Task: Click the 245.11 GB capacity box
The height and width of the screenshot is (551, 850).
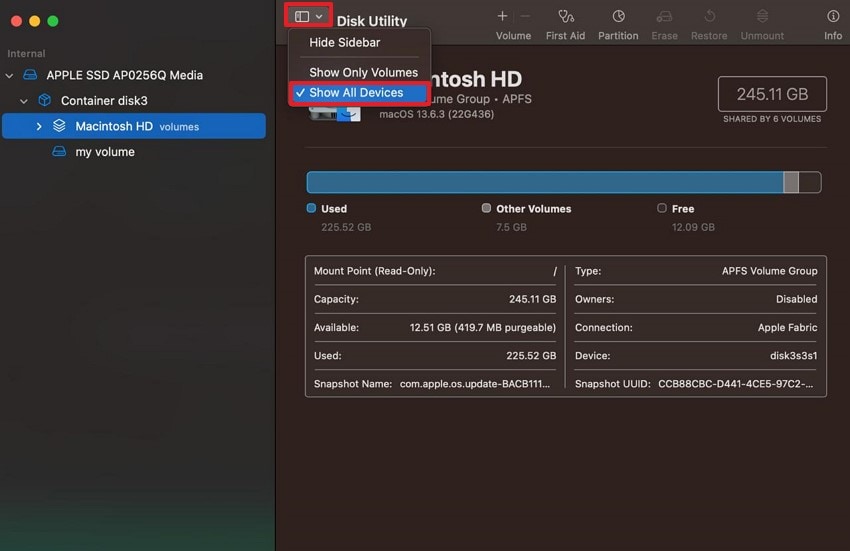Action: click(x=772, y=94)
